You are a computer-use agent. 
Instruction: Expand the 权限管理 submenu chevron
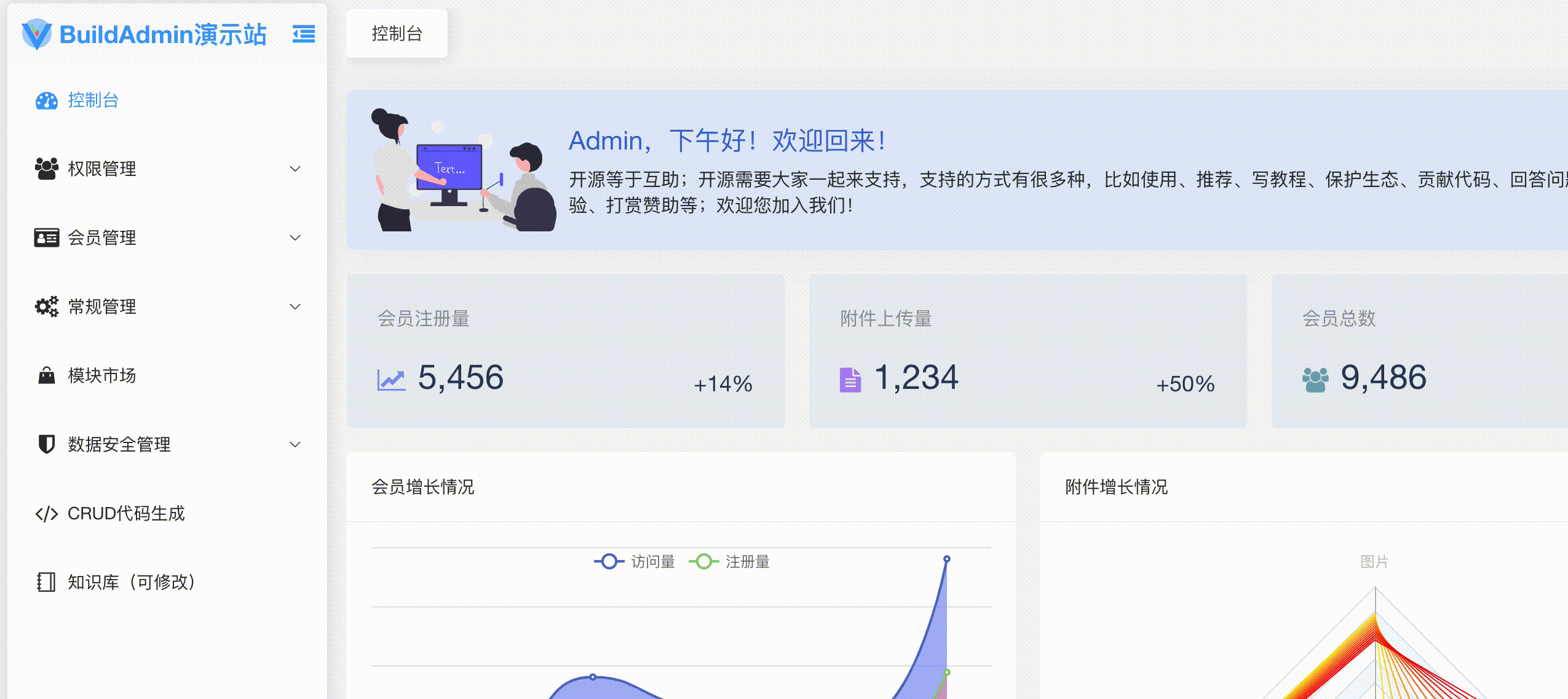pos(295,169)
